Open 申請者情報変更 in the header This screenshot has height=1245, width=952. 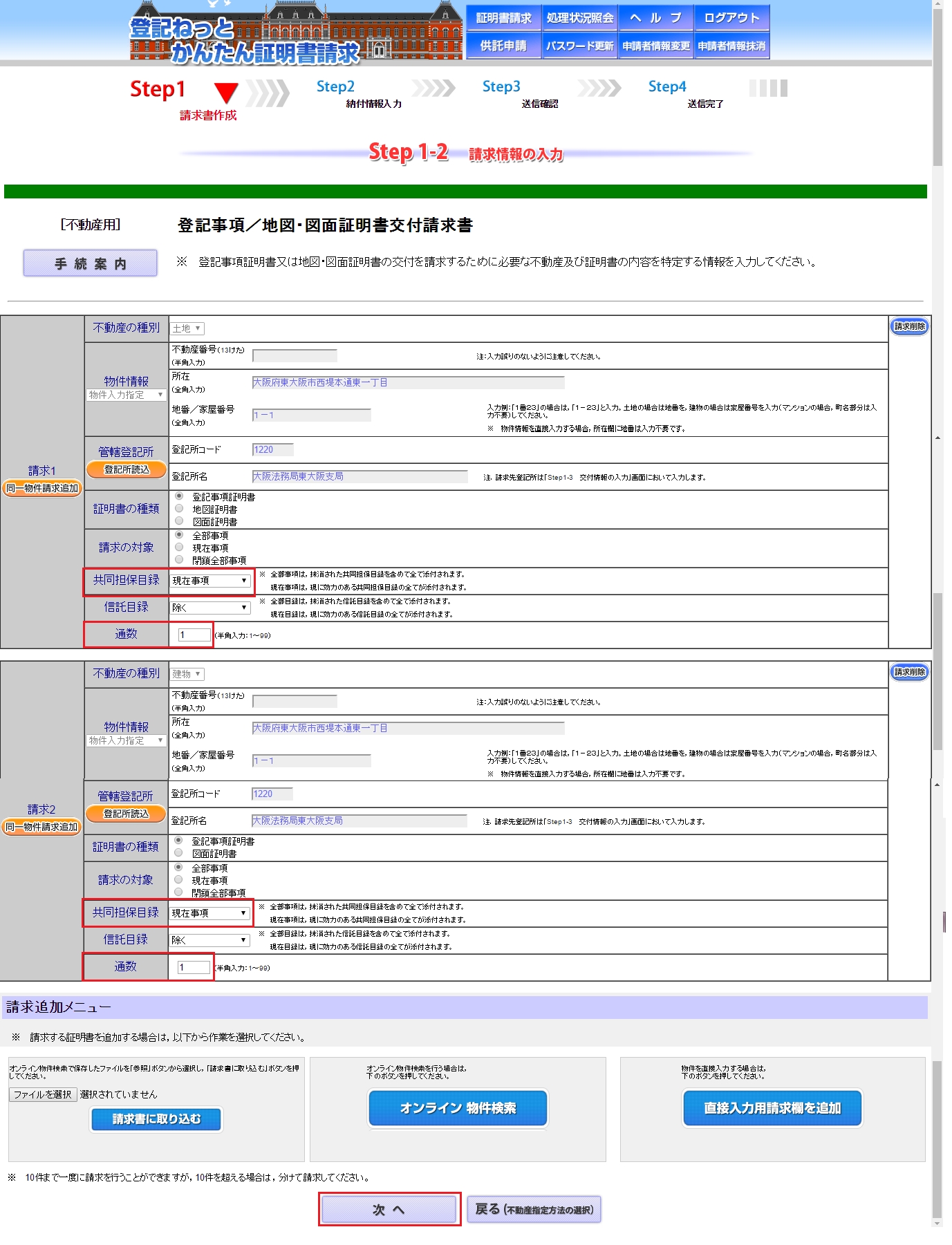655,46
